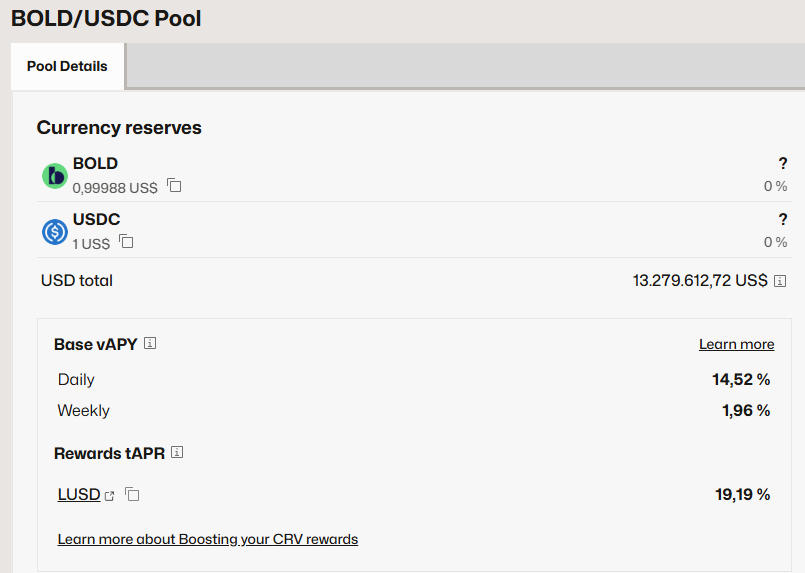Click the 0 % in USDC row
This screenshot has height=573, width=805.
click(775, 242)
